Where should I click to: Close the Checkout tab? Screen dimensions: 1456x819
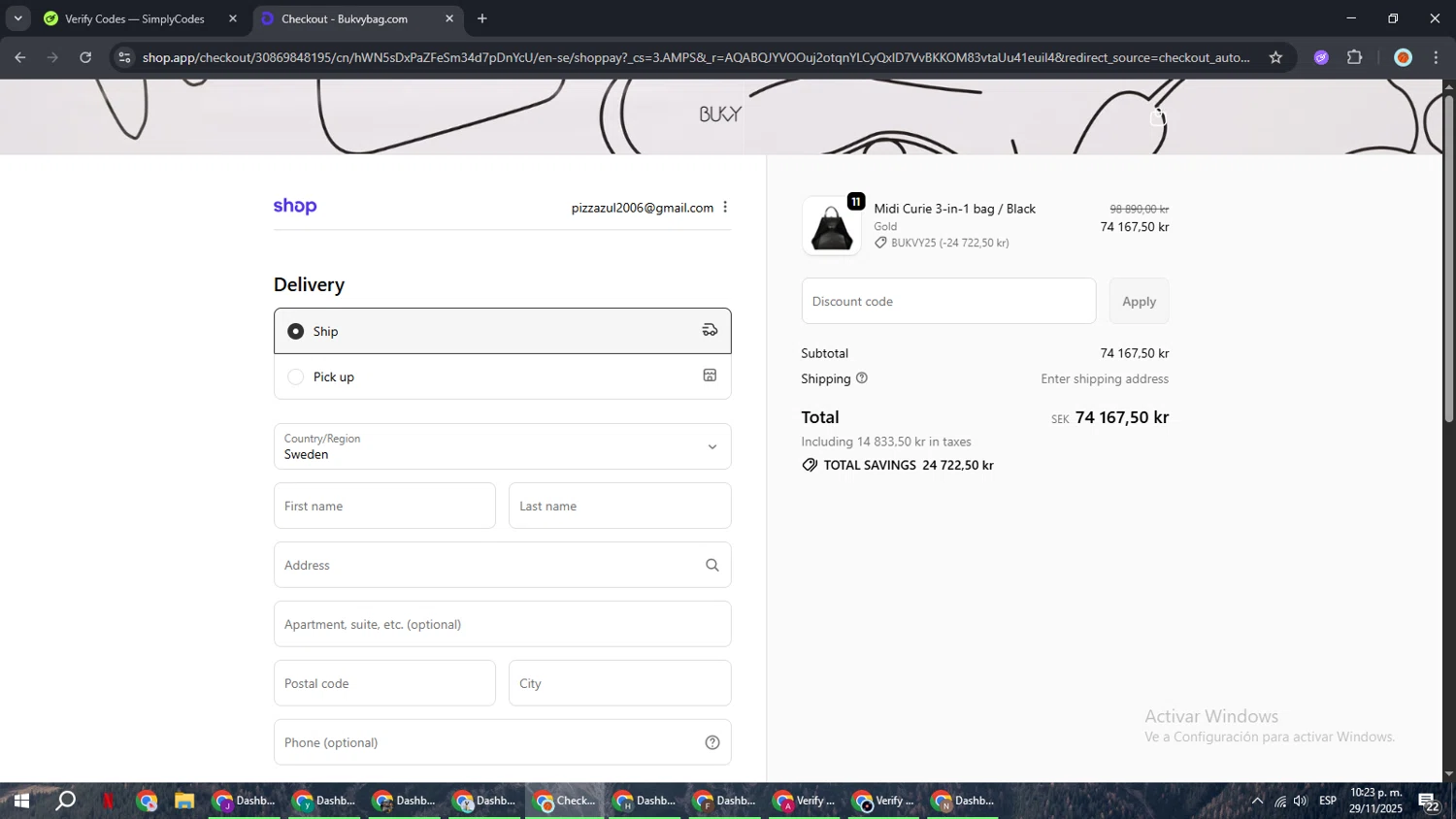tap(449, 18)
